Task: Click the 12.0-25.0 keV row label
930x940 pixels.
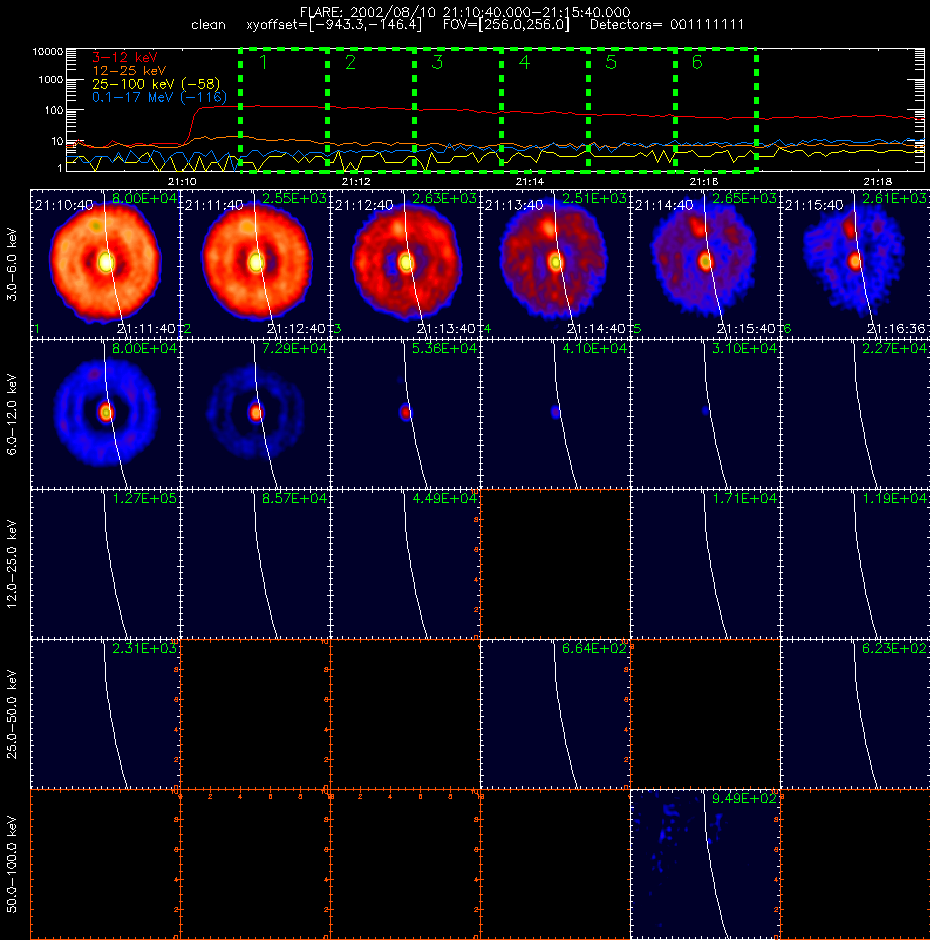Action: coord(12,564)
